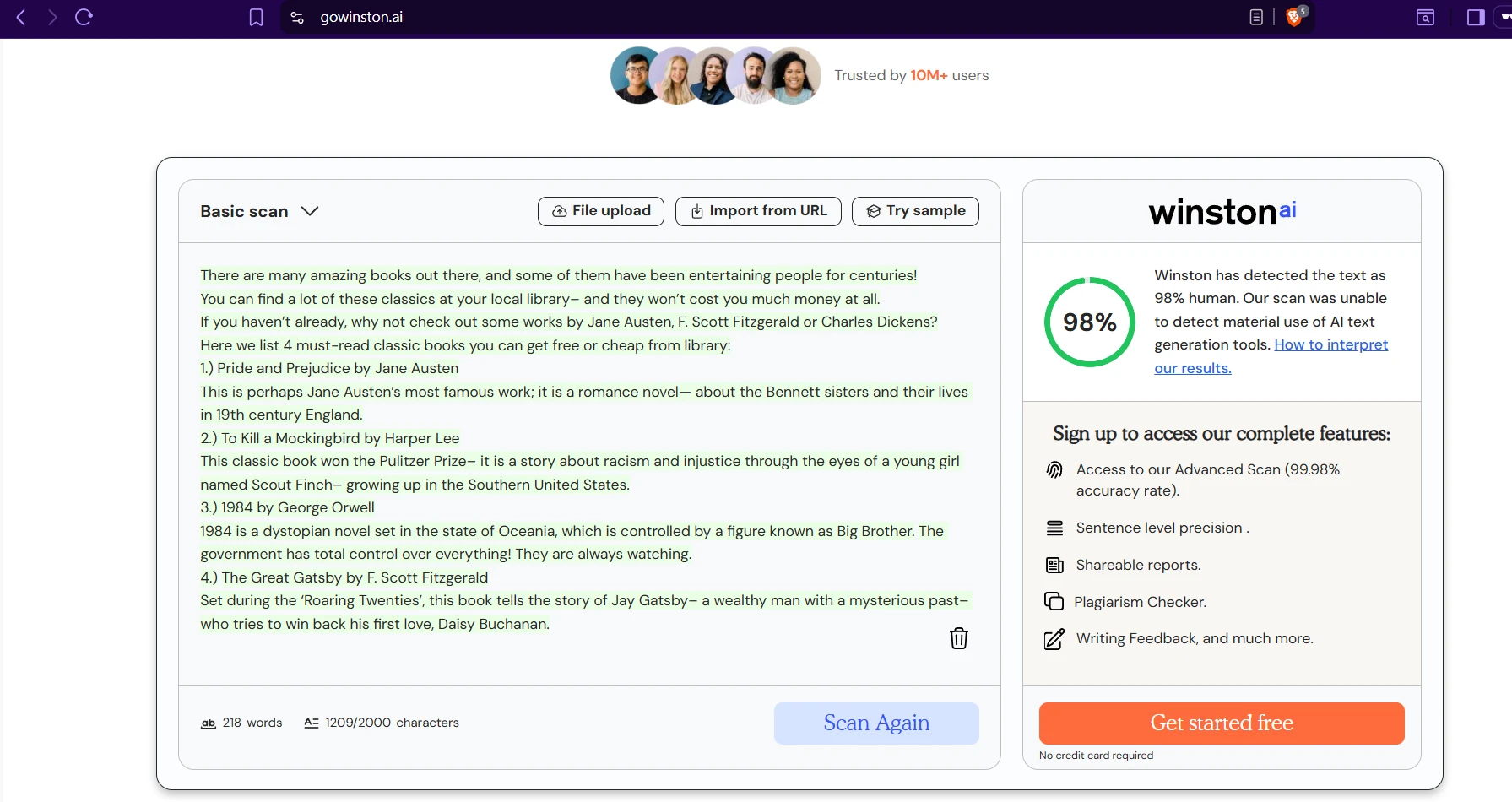Open the Brave Shields lion icon
This screenshot has height=802, width=1512.
(1293, 17)
